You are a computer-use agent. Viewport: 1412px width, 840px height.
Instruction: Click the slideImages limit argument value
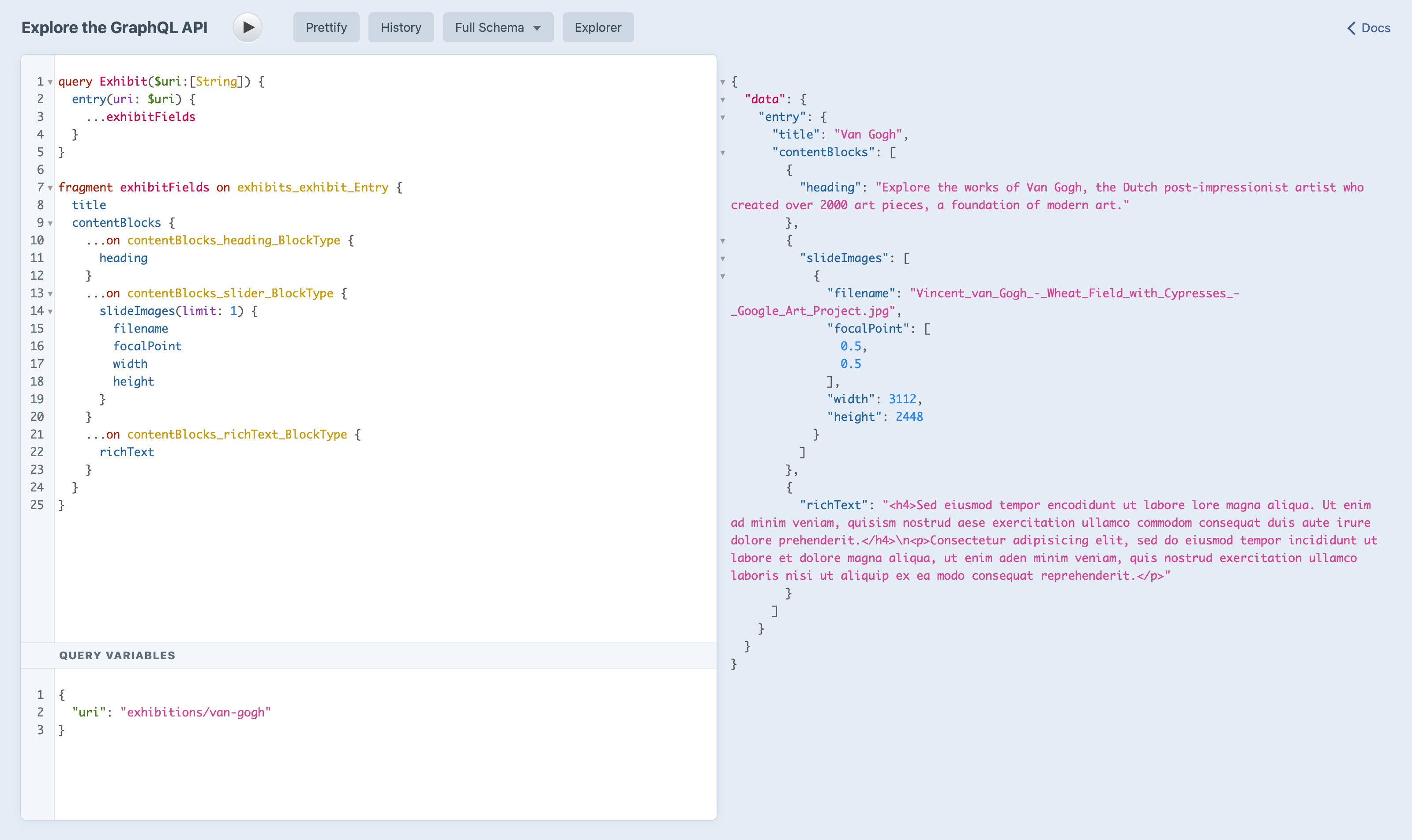tap(233, 311)
